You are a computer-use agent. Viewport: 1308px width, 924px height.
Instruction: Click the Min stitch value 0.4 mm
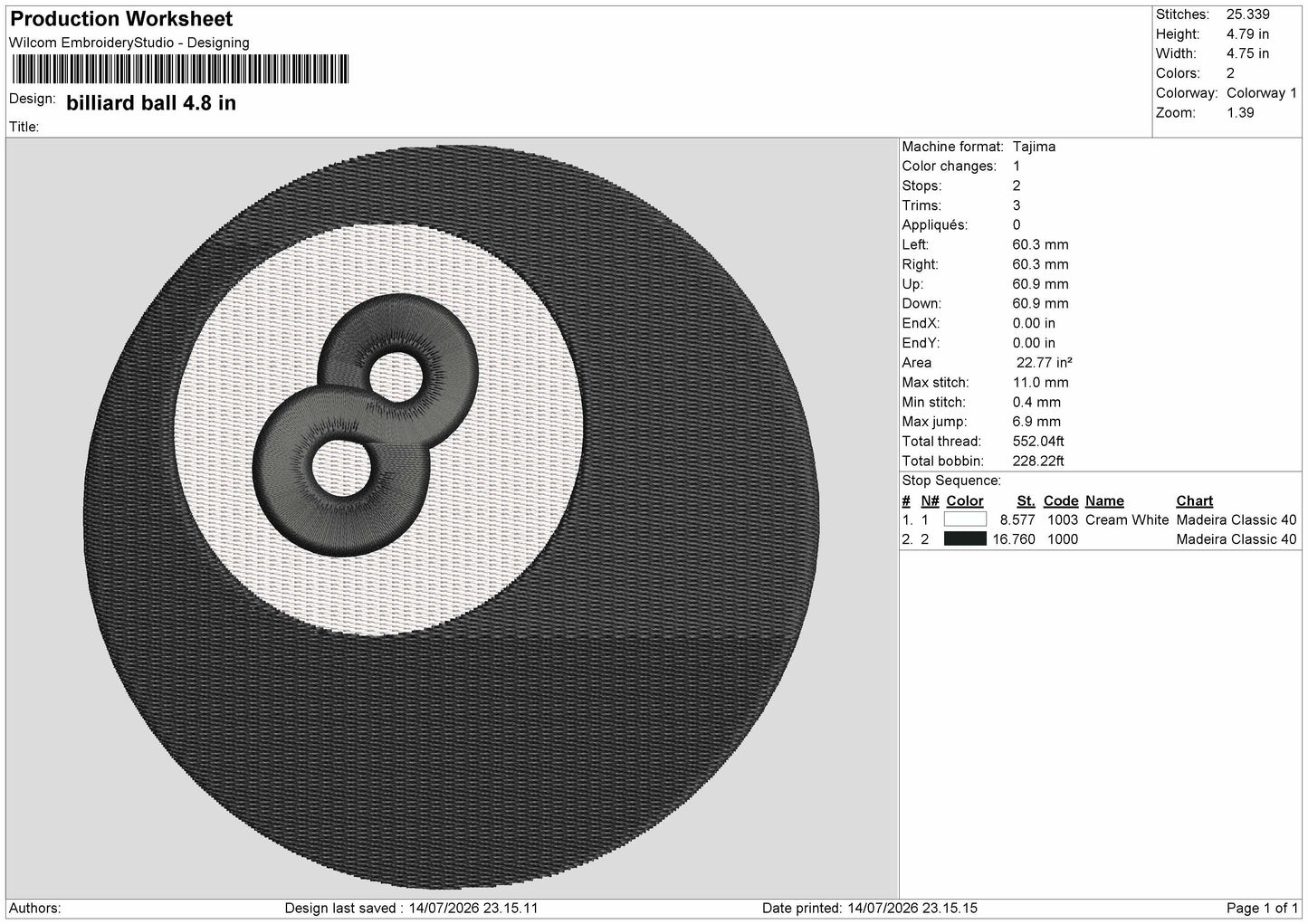pos(1036,402)
